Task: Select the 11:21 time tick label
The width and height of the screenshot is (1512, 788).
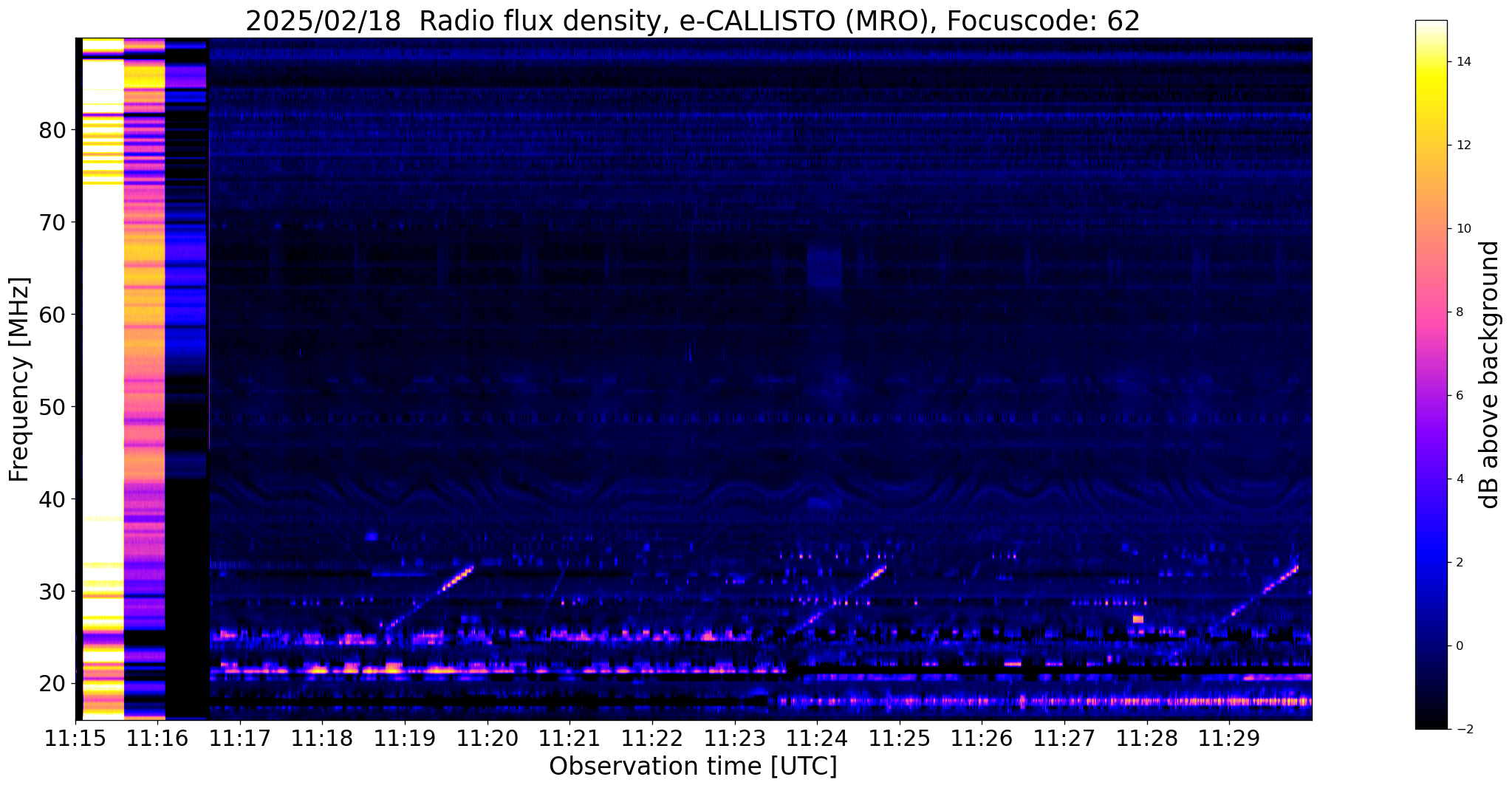Action: click(x=569, y=738)
